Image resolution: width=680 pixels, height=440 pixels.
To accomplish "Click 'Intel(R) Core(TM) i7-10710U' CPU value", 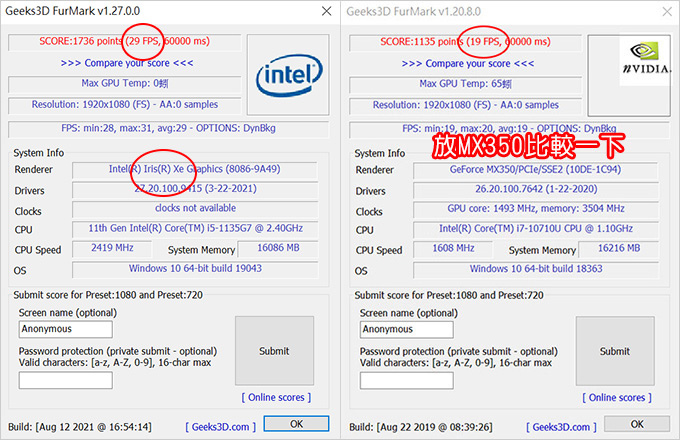I will 536,229.
